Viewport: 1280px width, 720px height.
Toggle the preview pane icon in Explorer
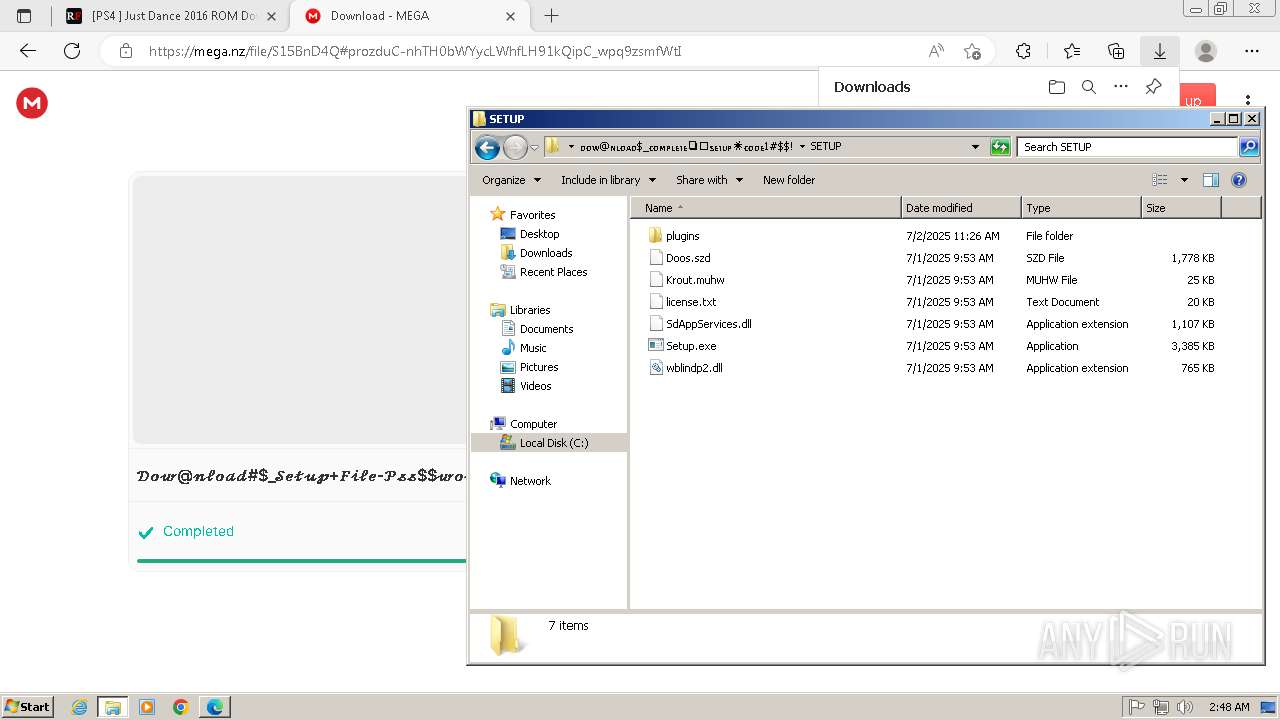pyautogui.click(x=1211, y=180)
